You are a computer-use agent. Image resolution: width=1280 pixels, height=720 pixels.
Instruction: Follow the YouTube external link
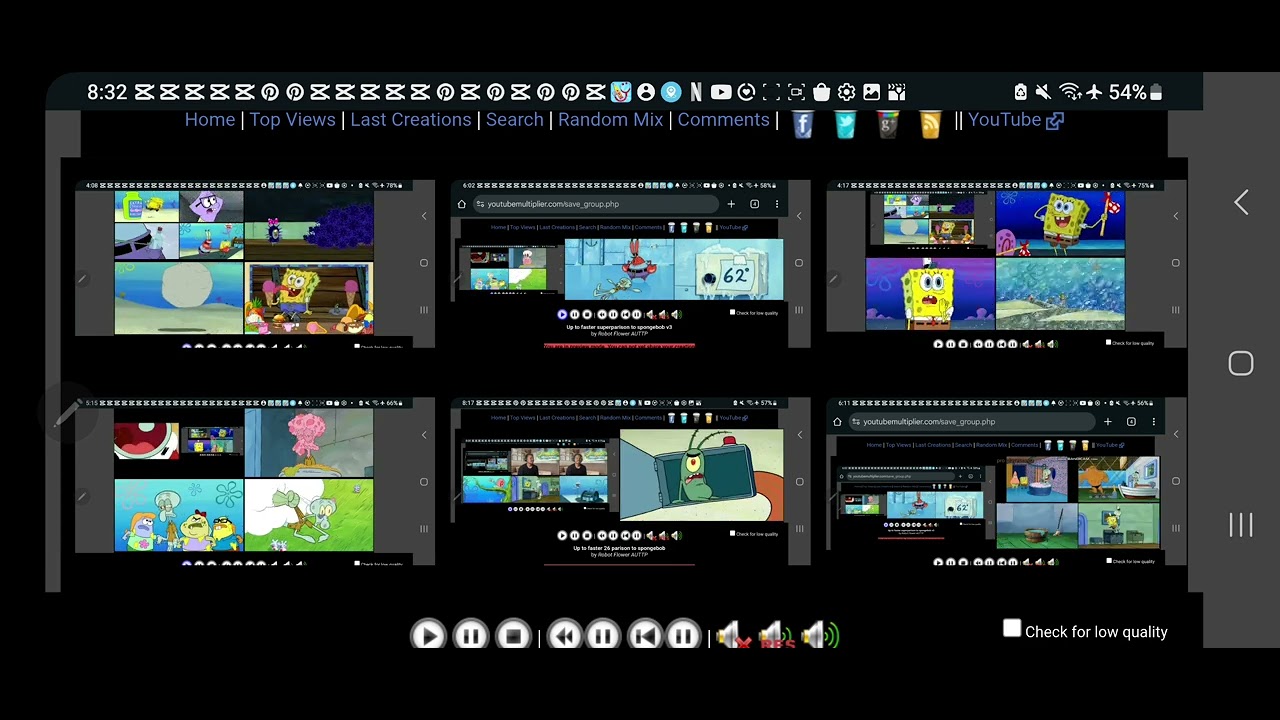pyautogui.click(x=1015, y=120)
